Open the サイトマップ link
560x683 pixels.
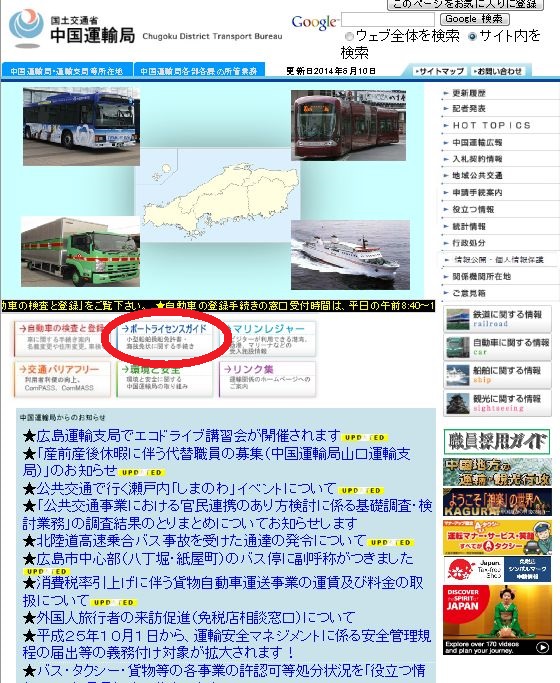(x=439, y=71)
